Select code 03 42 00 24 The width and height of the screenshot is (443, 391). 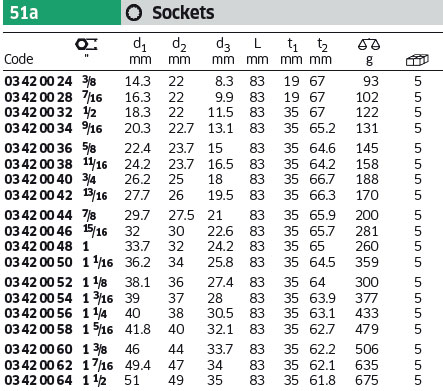tap(38, 81)
